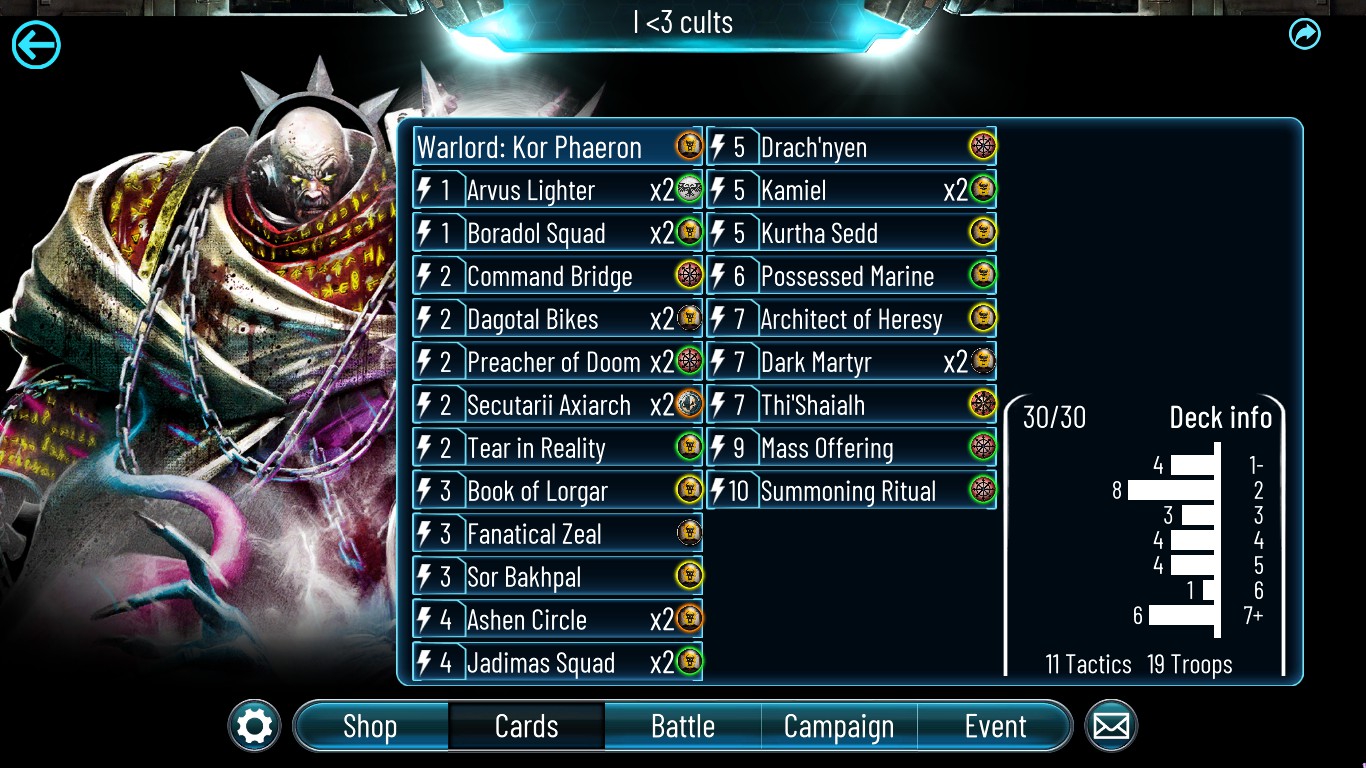The width and height of the screenshot is (1366, 768).
Task: Open settings via the gear icon
Action: coord(254,726)
